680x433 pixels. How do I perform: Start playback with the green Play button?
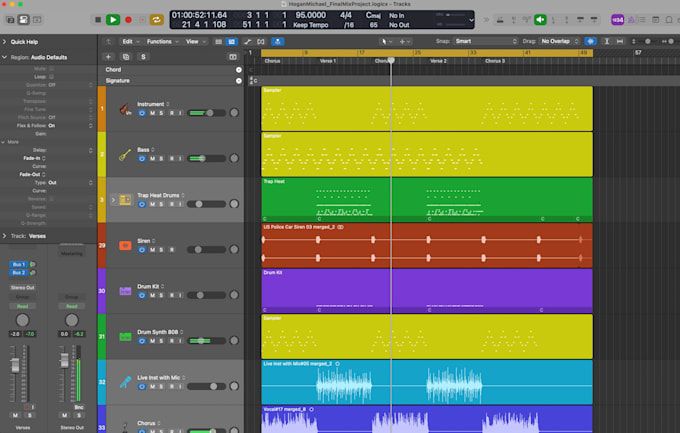(x=113, y=20)
